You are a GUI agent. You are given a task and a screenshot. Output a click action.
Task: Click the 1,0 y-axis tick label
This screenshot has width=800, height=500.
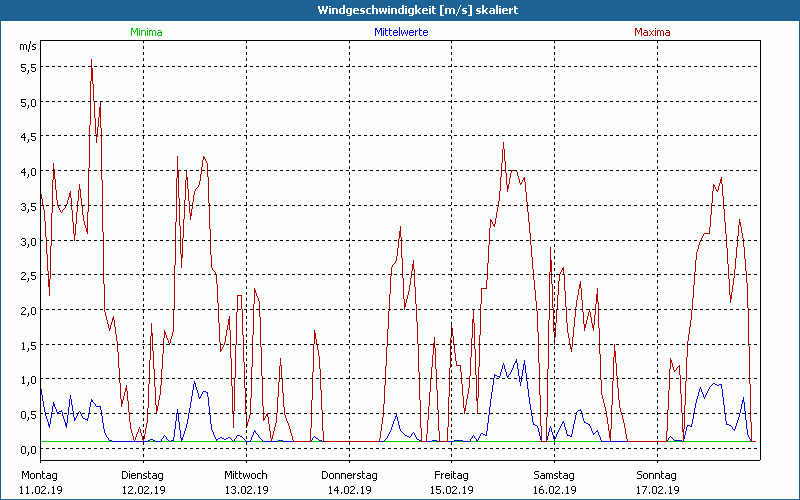click(28, 380)
